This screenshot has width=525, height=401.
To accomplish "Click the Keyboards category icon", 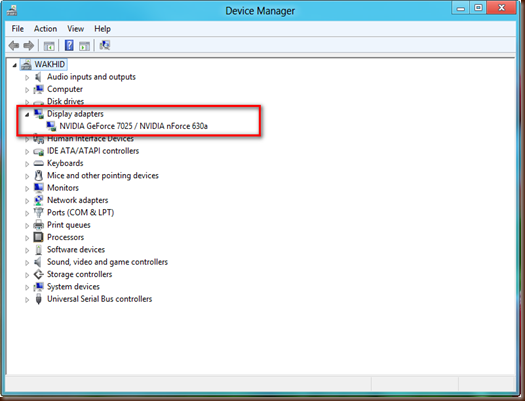I will [39, 163].
